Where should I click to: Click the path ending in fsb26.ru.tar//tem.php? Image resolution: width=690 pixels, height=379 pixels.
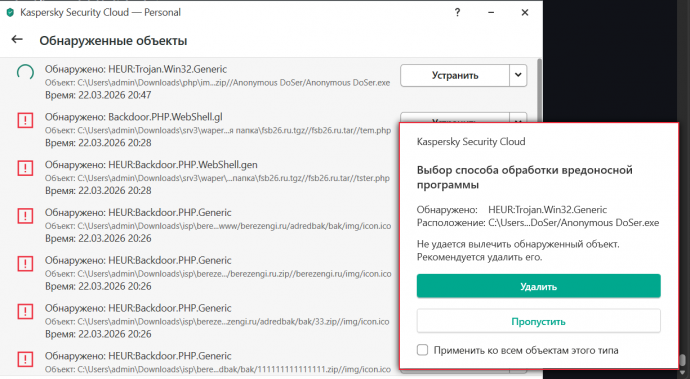pyautogui.click(x=218, y=130)
